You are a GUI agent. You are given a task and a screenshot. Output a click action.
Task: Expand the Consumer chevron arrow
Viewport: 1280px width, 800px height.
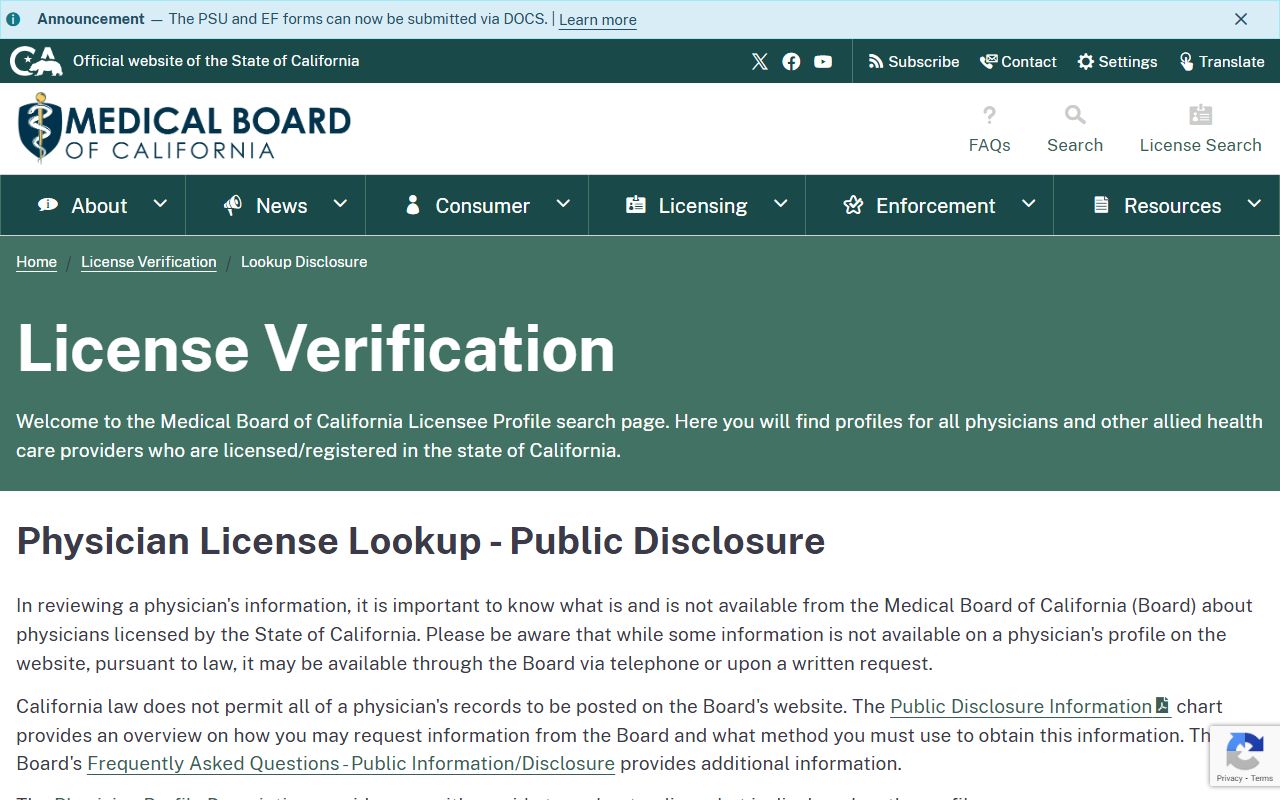[x=563, y=204]
